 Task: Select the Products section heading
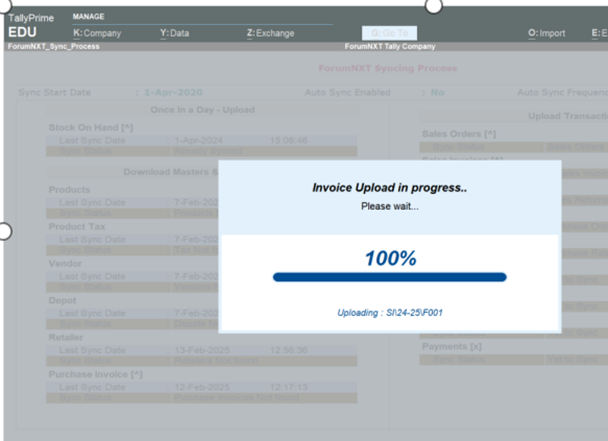coord(69,190)
